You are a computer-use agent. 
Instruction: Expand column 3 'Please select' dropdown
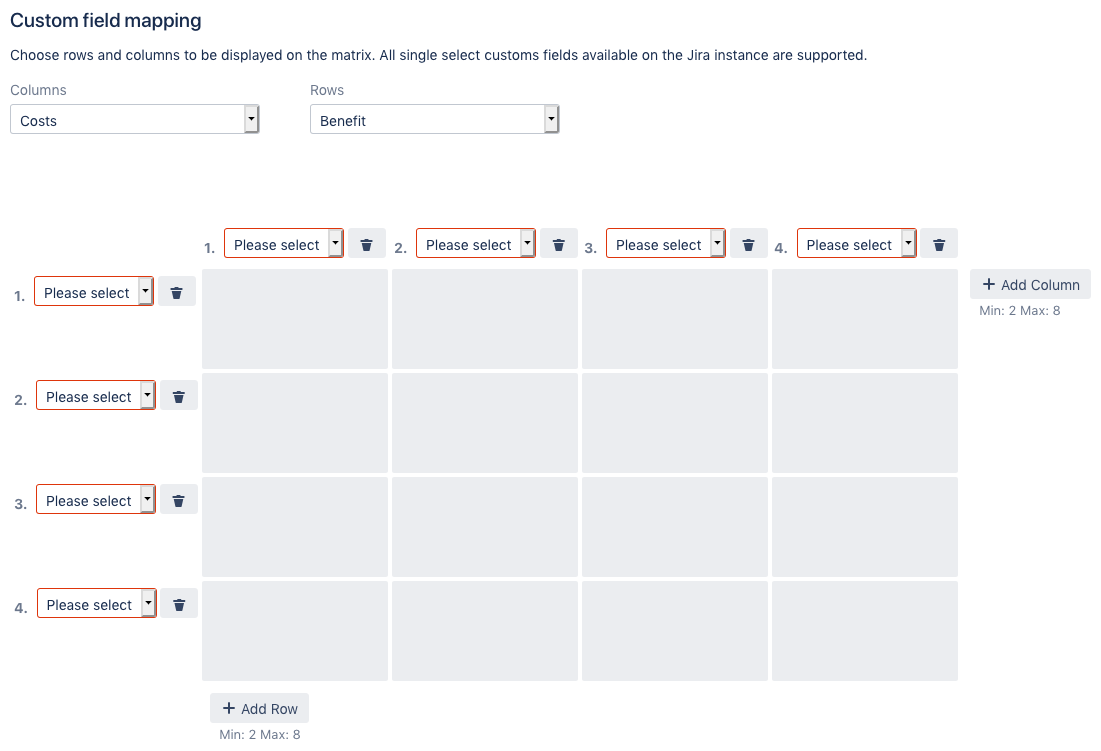click(x=666, y=244)
